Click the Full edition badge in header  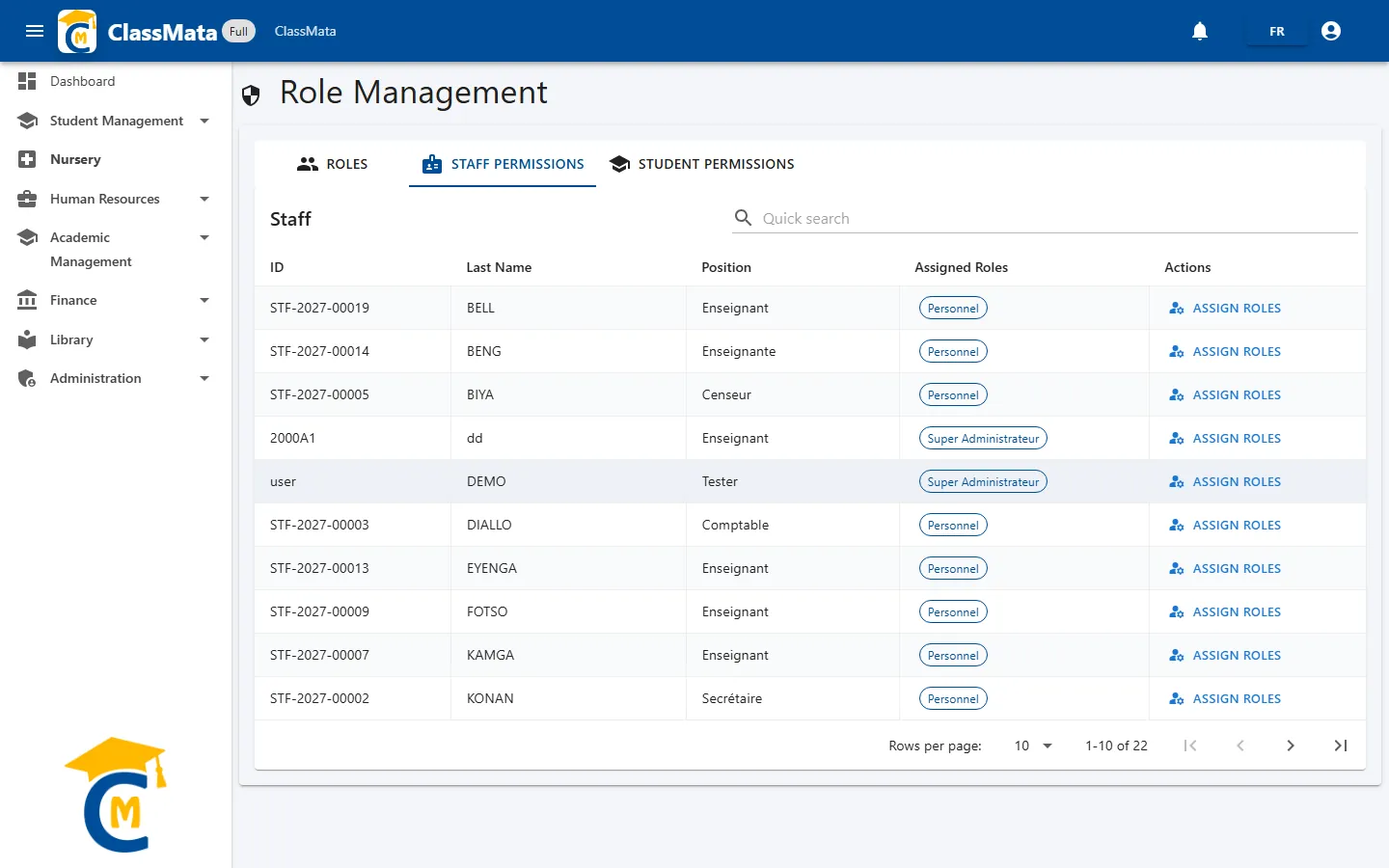(239, 31)
